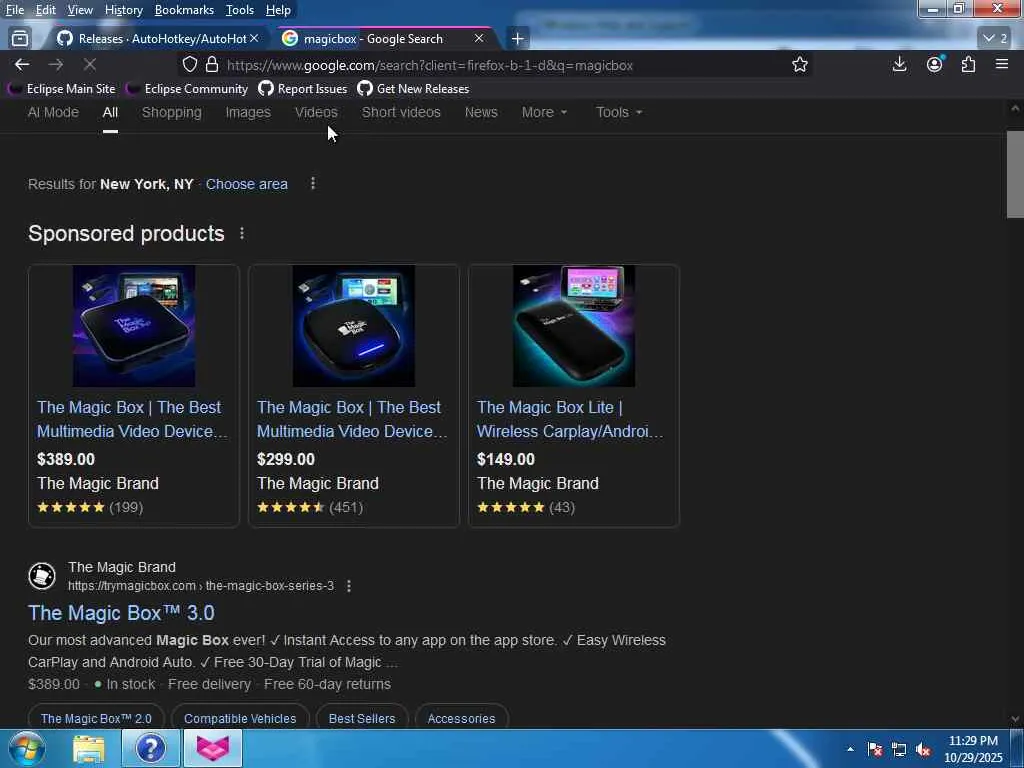Image resolution: width=1024 pixels, height=768 pixels.
Task: Select the News search filter
Action: [481, 112]
